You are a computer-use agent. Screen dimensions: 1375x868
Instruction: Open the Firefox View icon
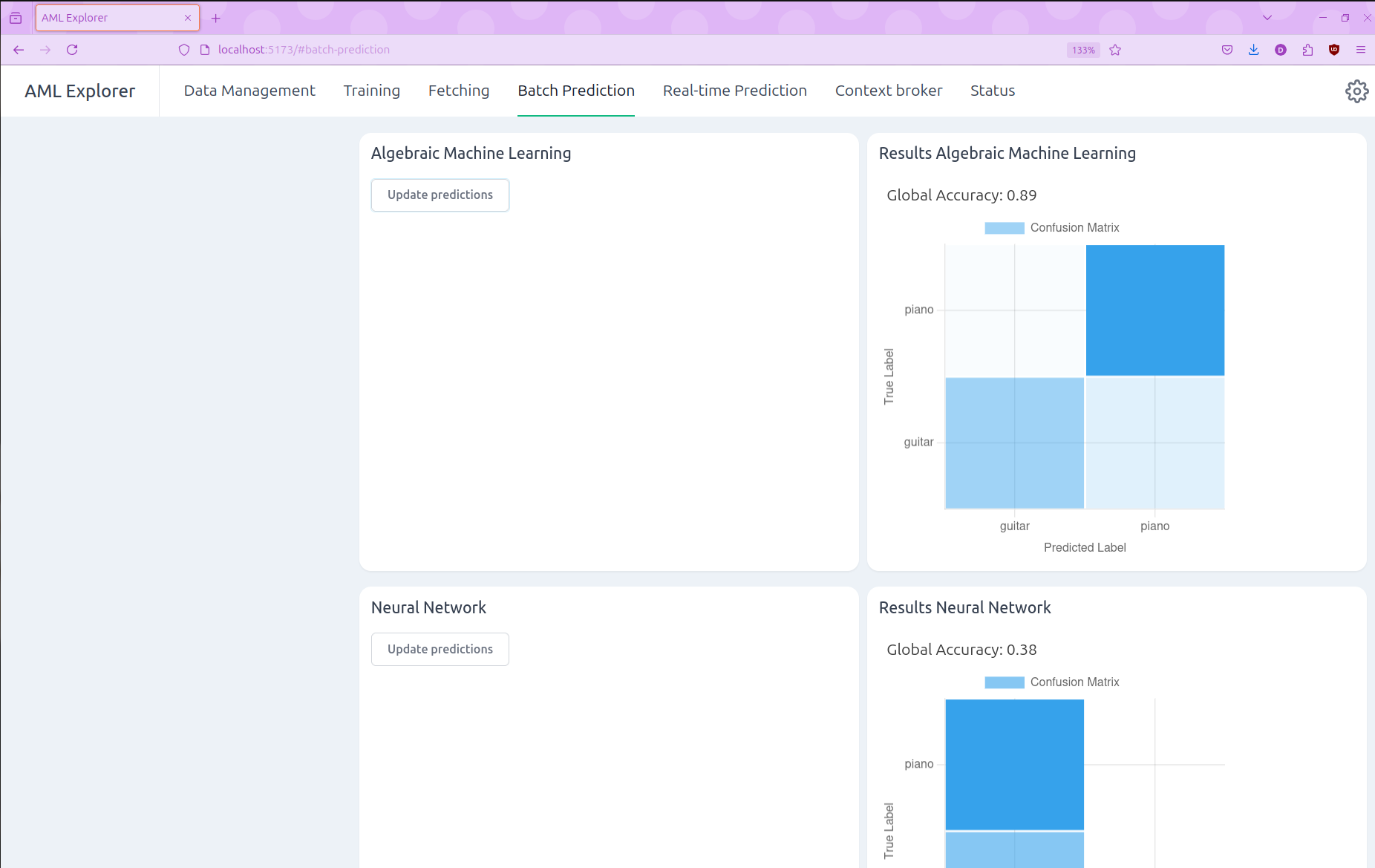click(x=16, y=18)
